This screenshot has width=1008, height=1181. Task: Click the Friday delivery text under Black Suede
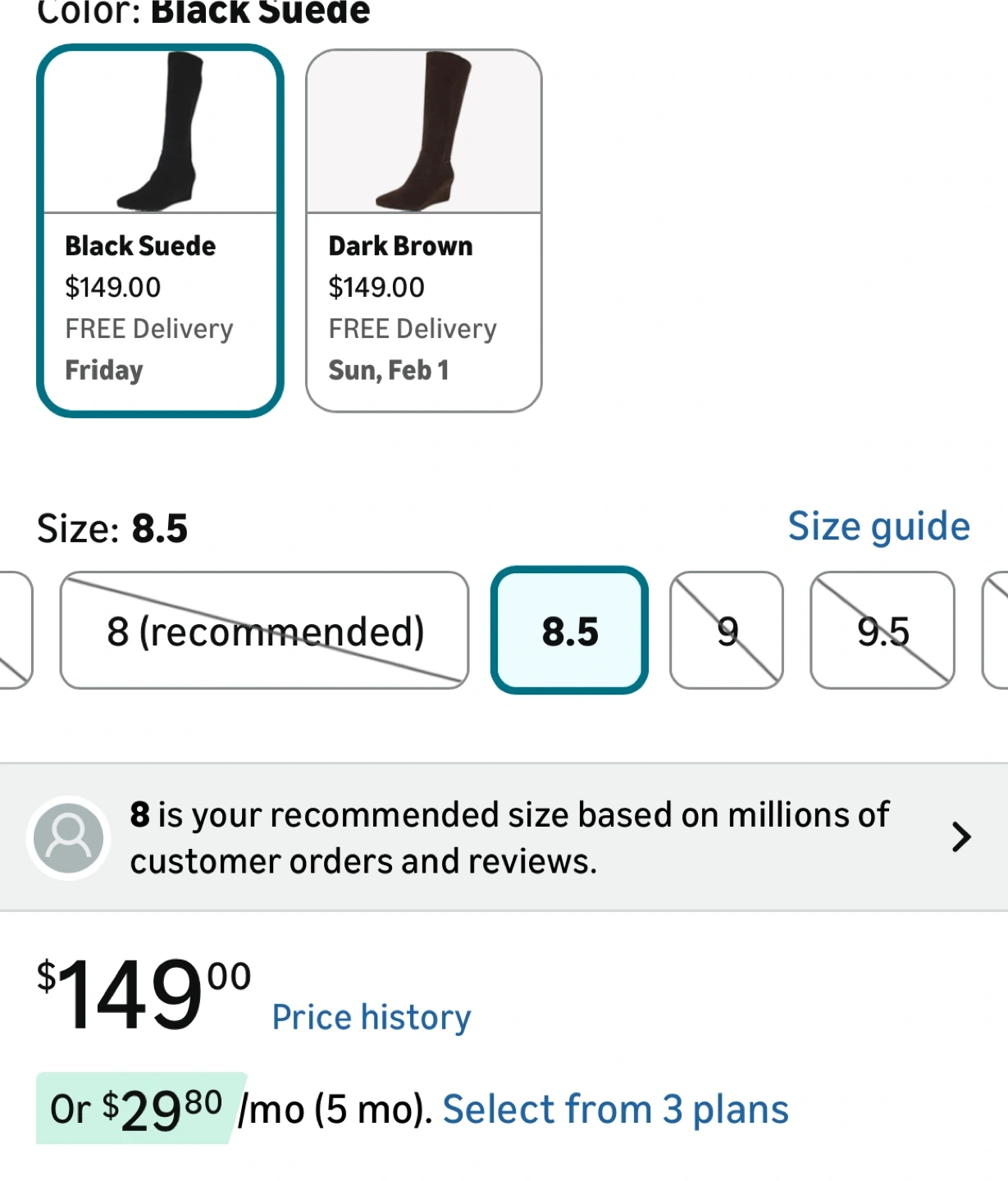(104, 371)
